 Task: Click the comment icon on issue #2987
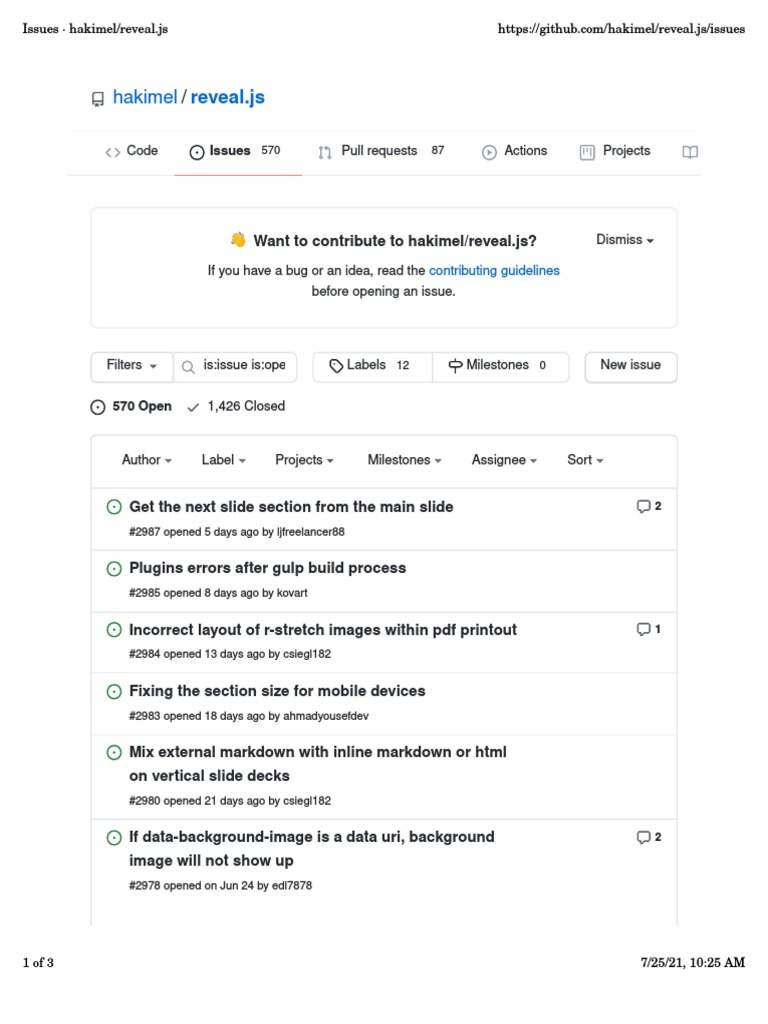[x=643, y=507]
